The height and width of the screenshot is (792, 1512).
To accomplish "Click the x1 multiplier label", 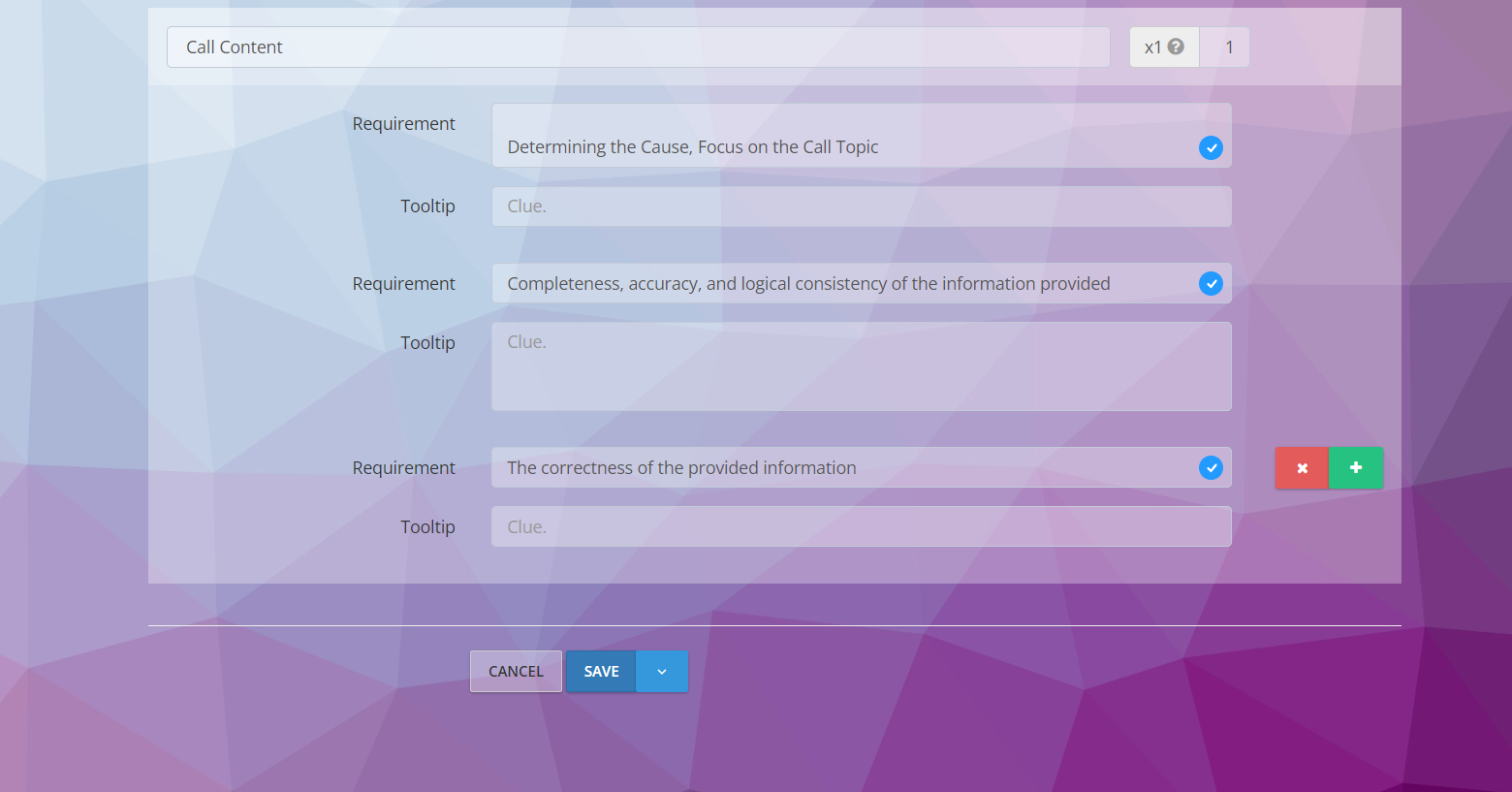I will click(x=1152, y=48).
